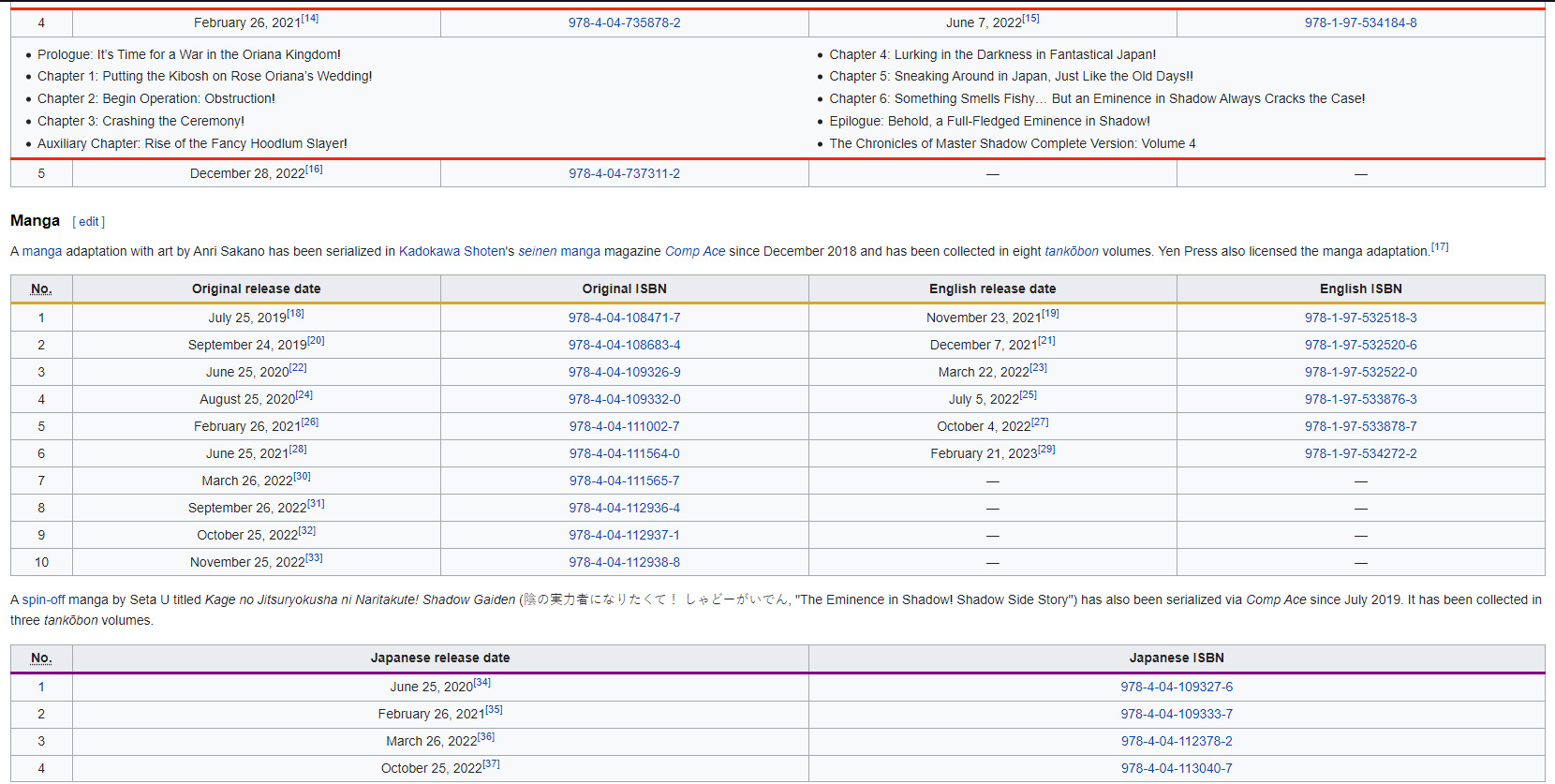Open English ISBN 978-1-97-534184-8
The height and width of the screenshot is (784, 1555).
(x=1360, y=22)
